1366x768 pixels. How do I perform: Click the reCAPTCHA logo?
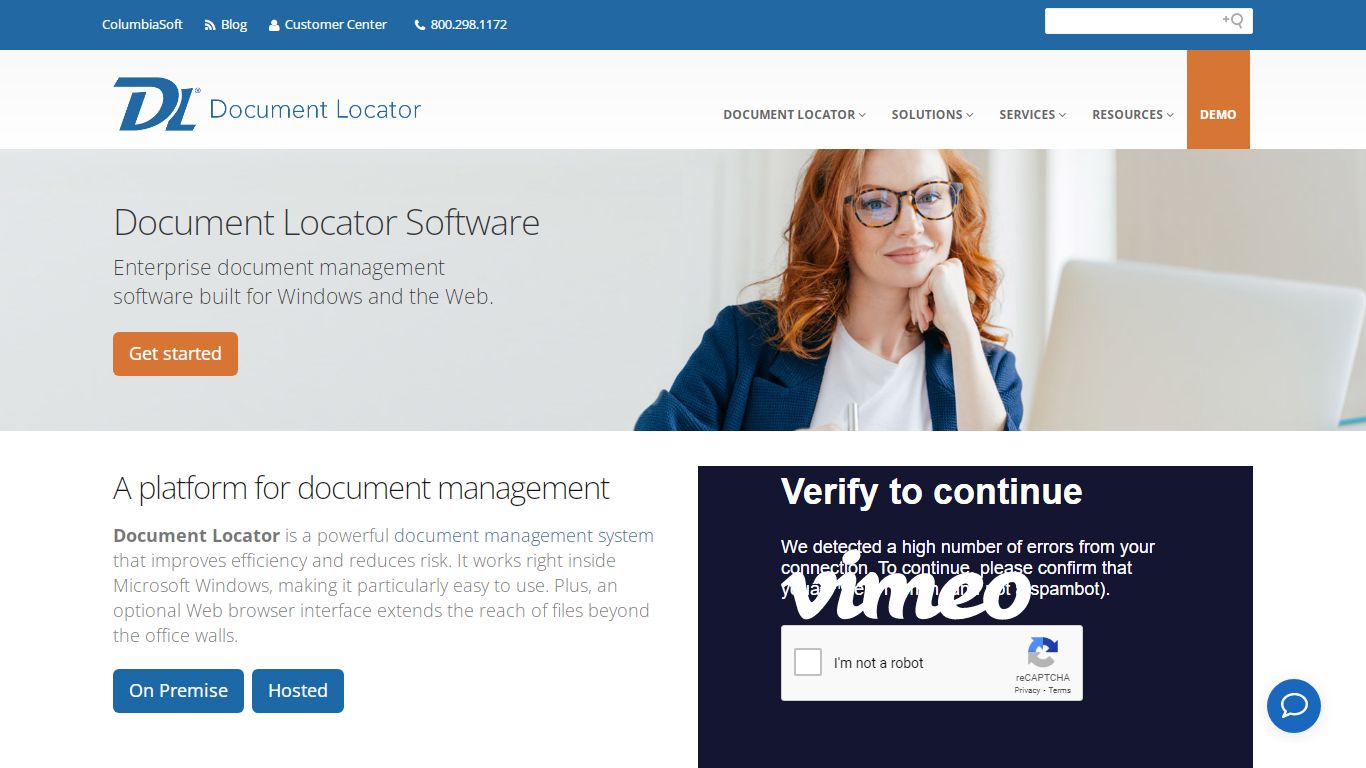tap(1043, 653)
